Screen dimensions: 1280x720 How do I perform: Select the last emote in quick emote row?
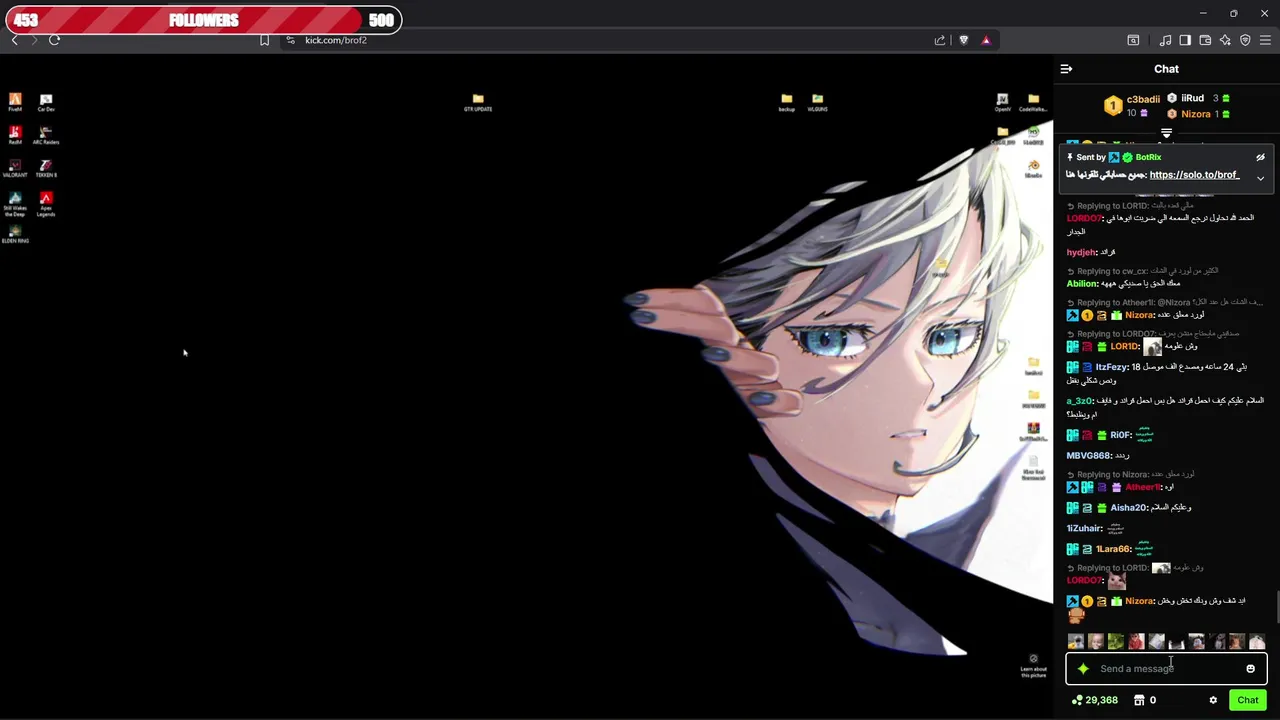click(1257, 642)
